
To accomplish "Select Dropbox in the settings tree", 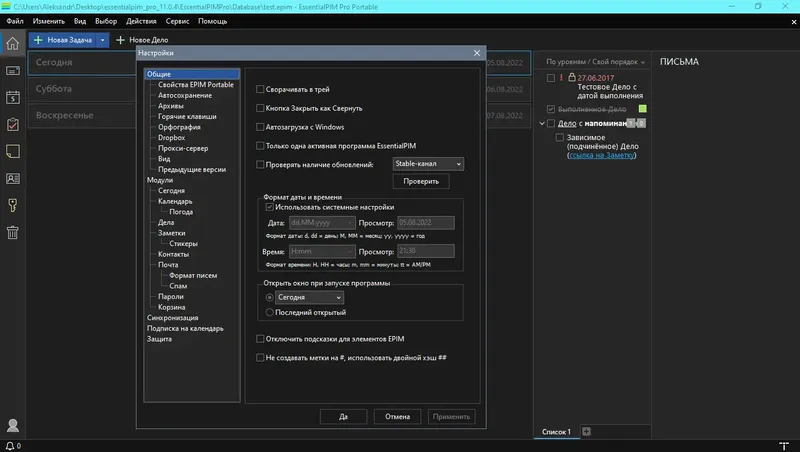I will [x=171, y=138].
